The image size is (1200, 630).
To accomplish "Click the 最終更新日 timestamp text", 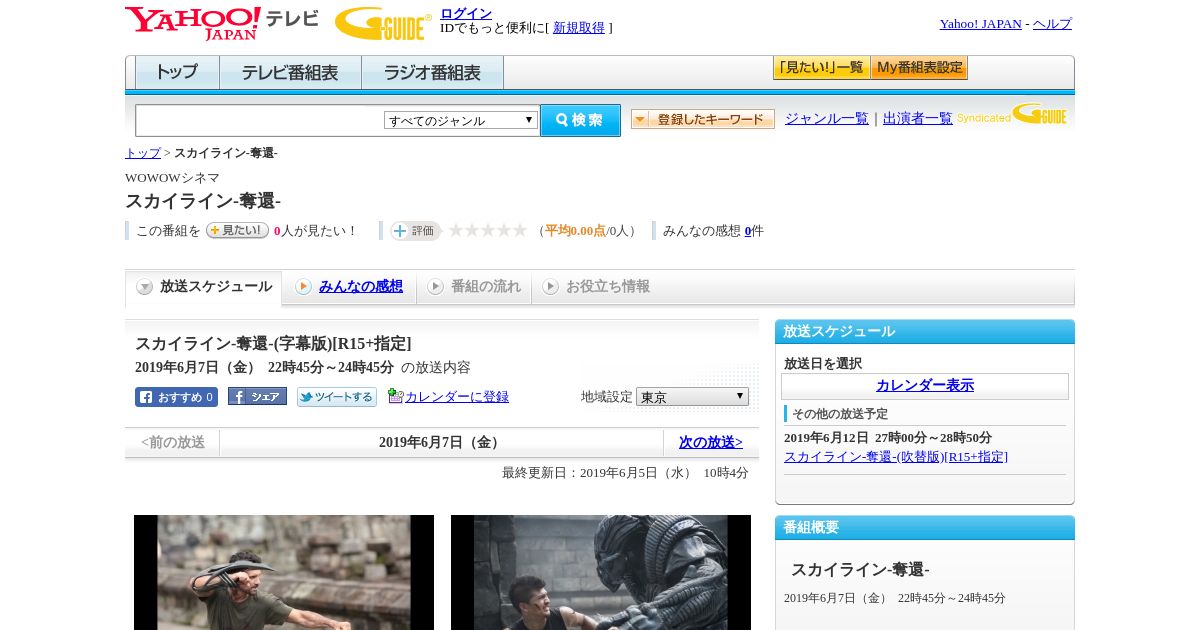I will click(625, 473).
